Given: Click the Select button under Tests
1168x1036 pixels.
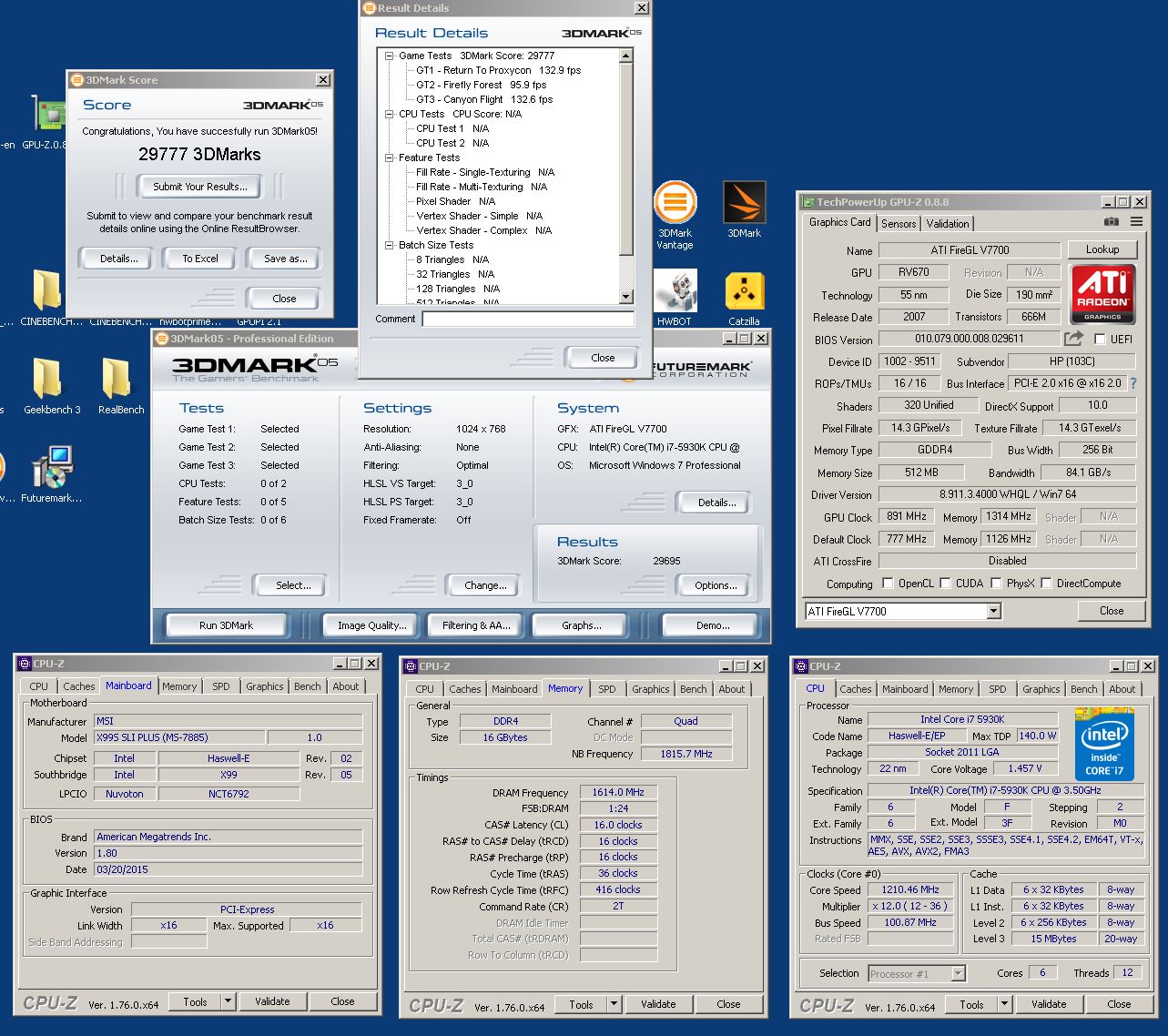Looking at the screenshot, I should 293,585.
